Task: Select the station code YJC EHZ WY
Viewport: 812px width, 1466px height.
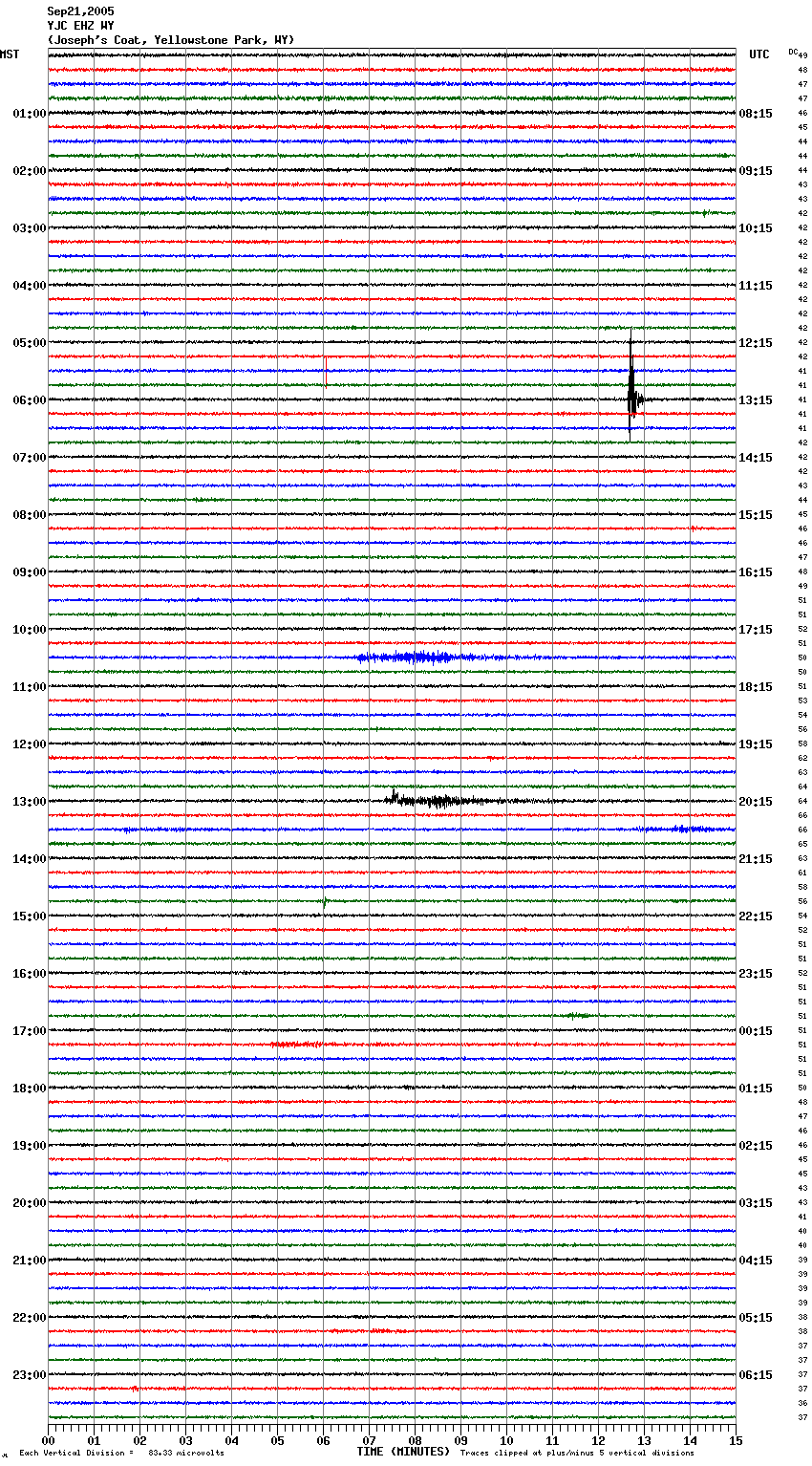Action: (80, 26)
